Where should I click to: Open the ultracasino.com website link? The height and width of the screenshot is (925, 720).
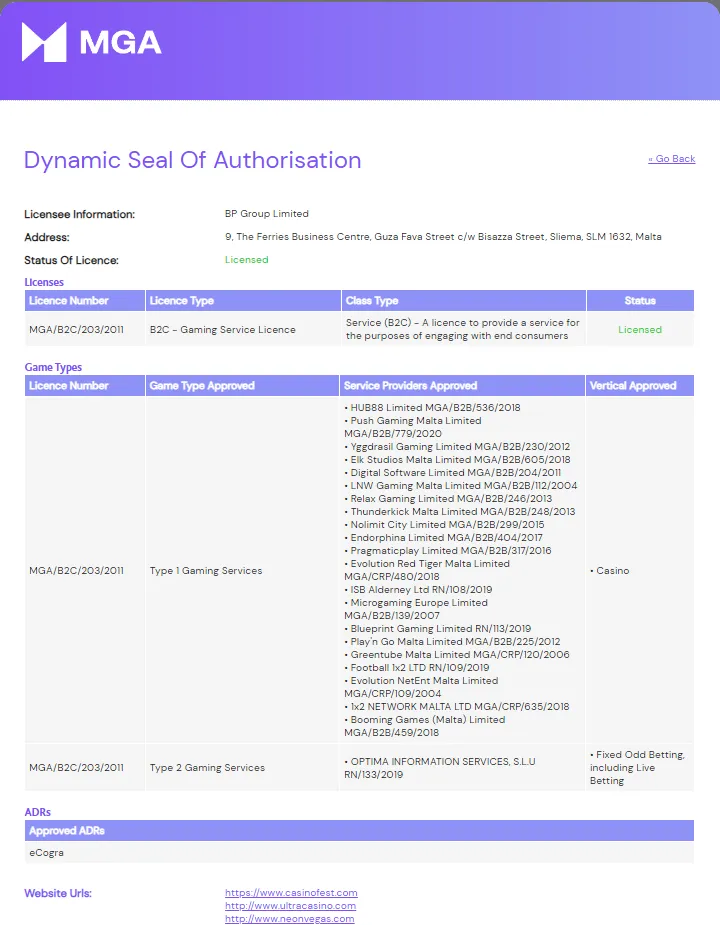point(290,906)
